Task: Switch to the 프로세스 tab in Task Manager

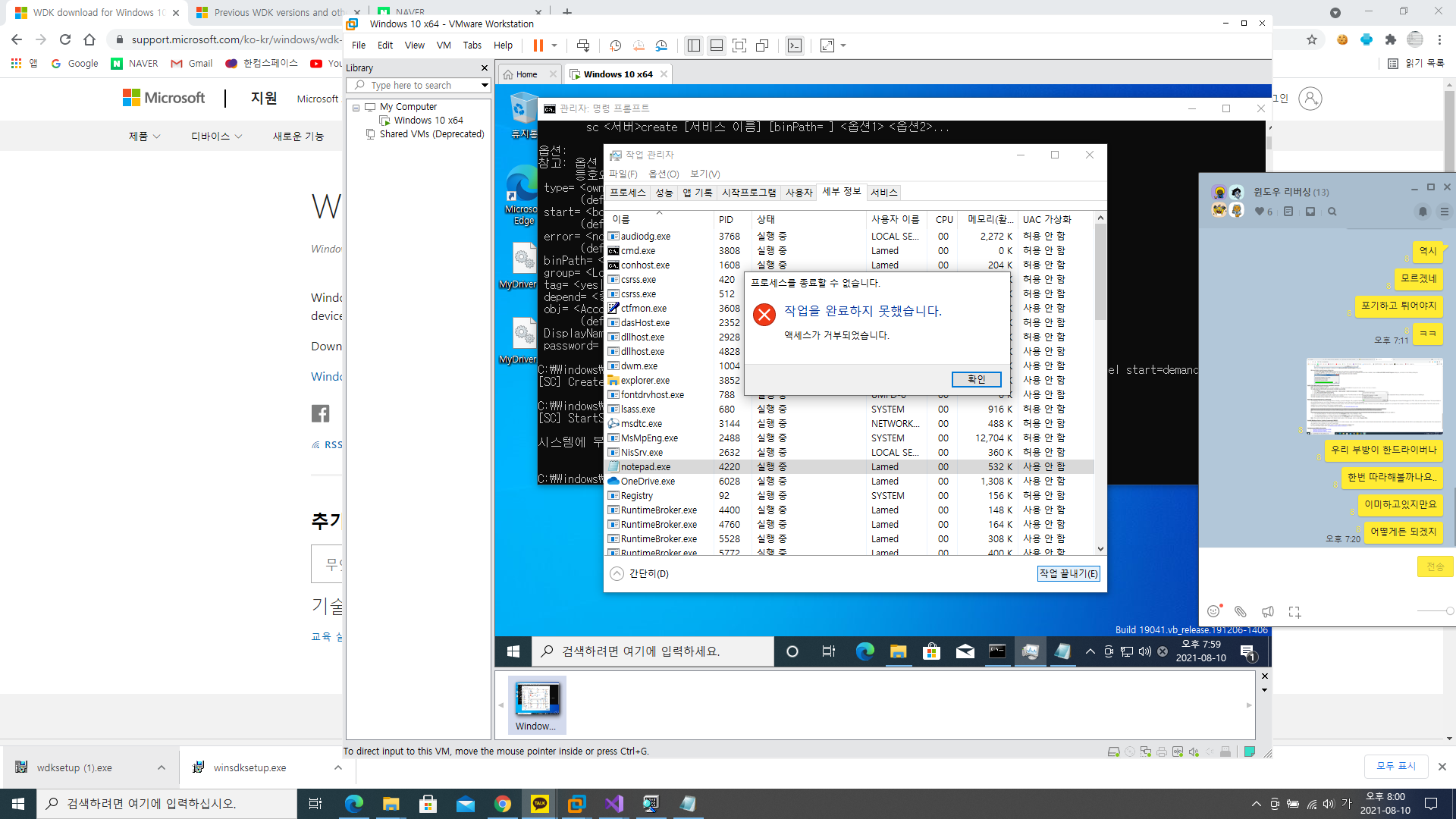Action: (628, 193)
